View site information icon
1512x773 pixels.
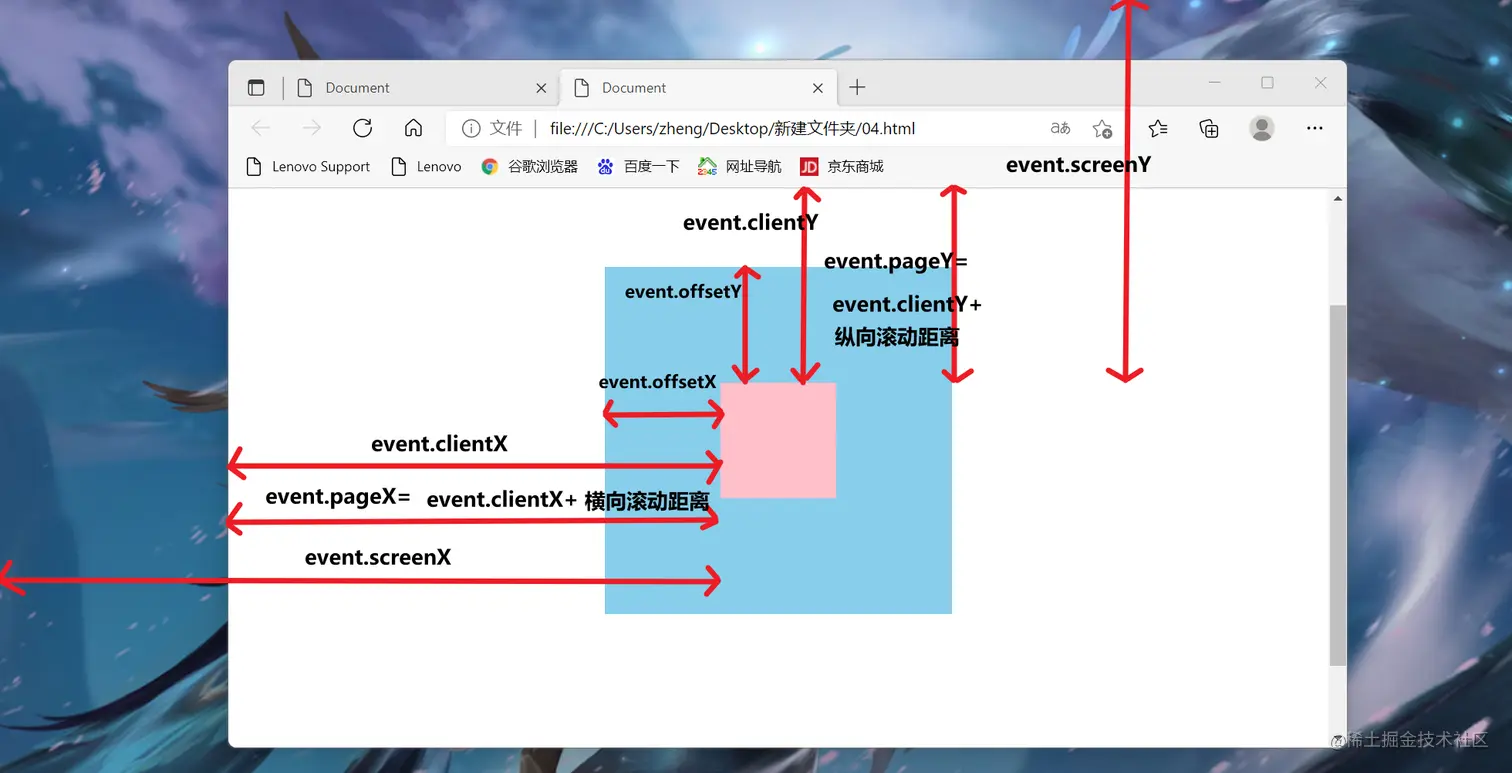[x=470, y=128]
